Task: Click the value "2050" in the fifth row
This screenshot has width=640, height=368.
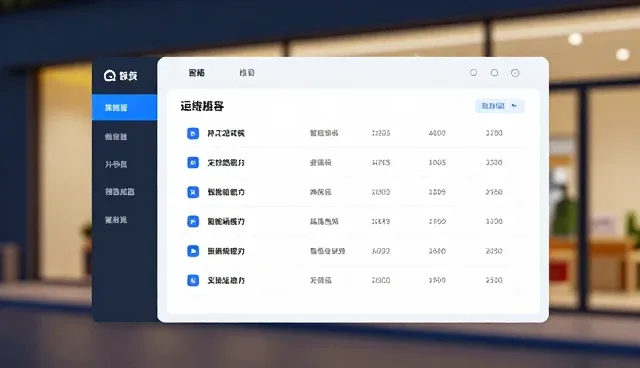Action: [494, 251]
